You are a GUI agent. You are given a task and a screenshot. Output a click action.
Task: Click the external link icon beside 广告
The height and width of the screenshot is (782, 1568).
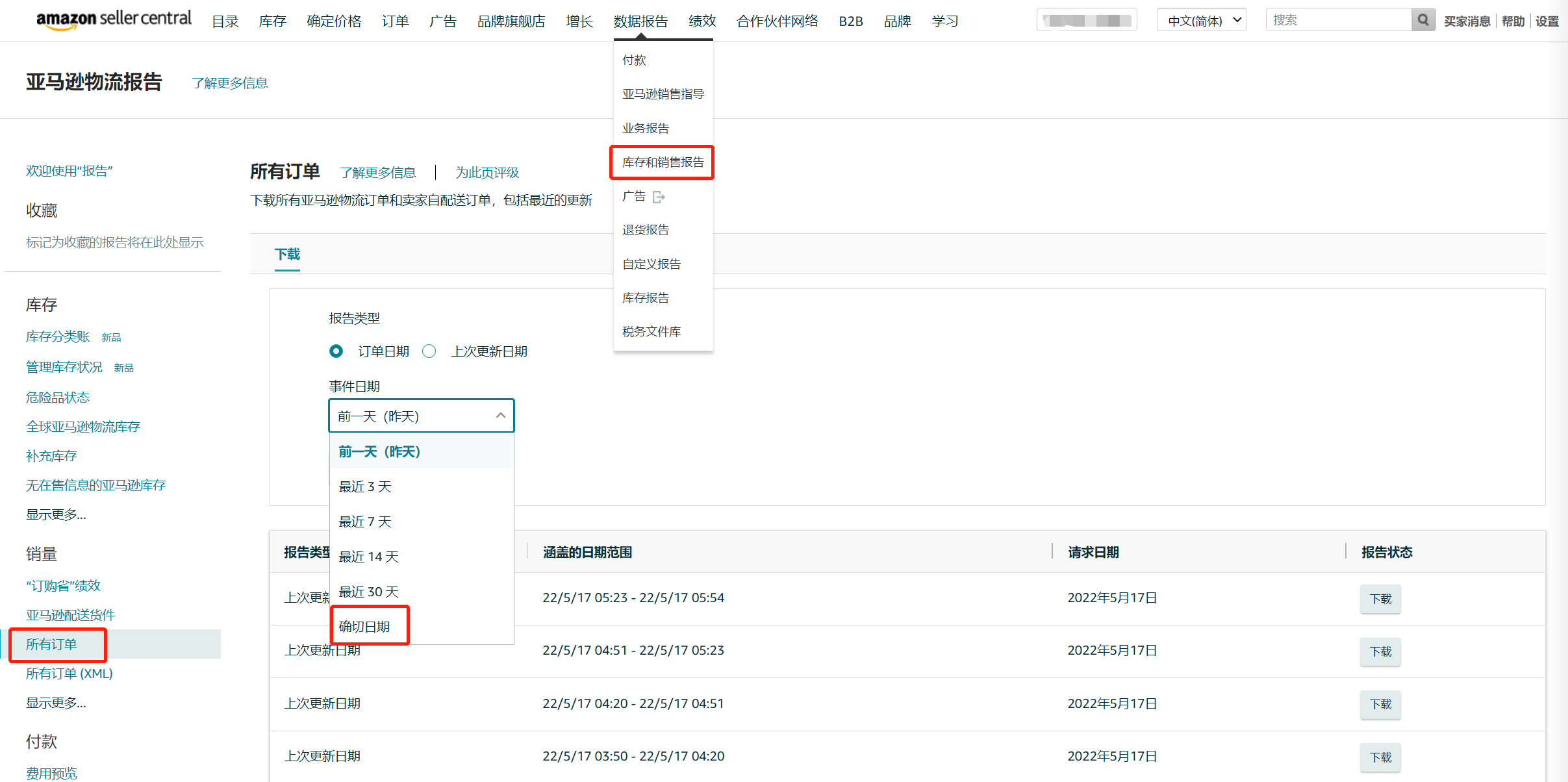[x=659, y=197]
